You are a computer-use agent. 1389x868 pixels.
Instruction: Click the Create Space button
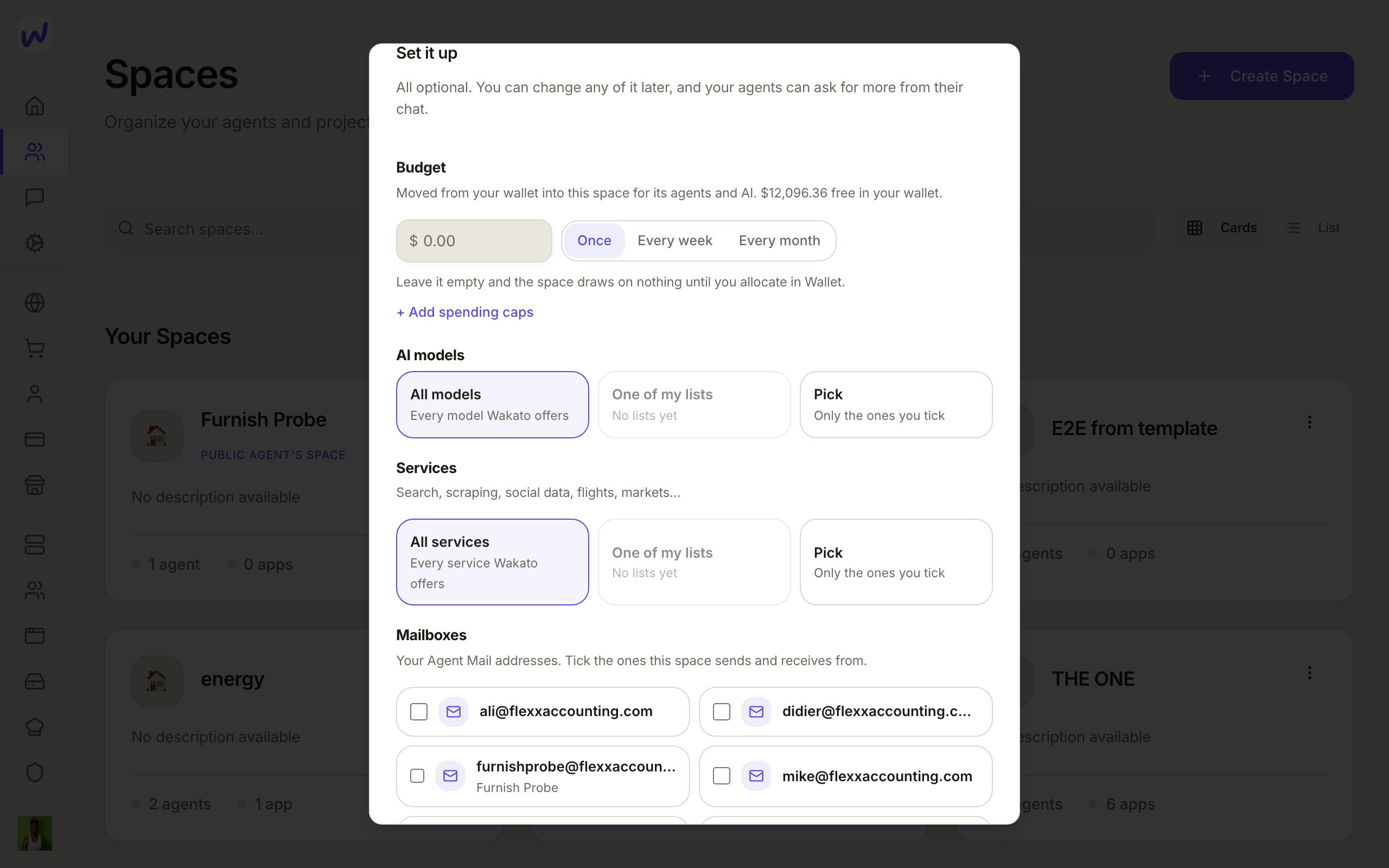1261,76
